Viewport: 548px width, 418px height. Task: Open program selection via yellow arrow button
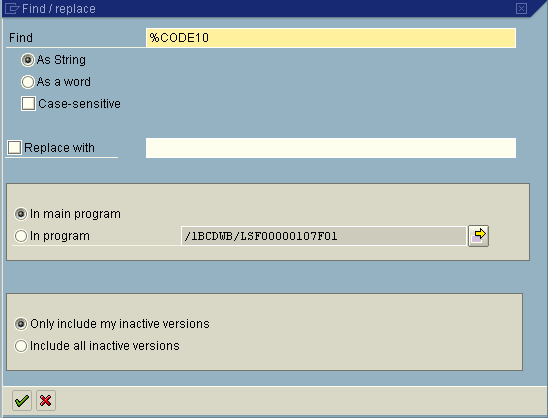478,236
